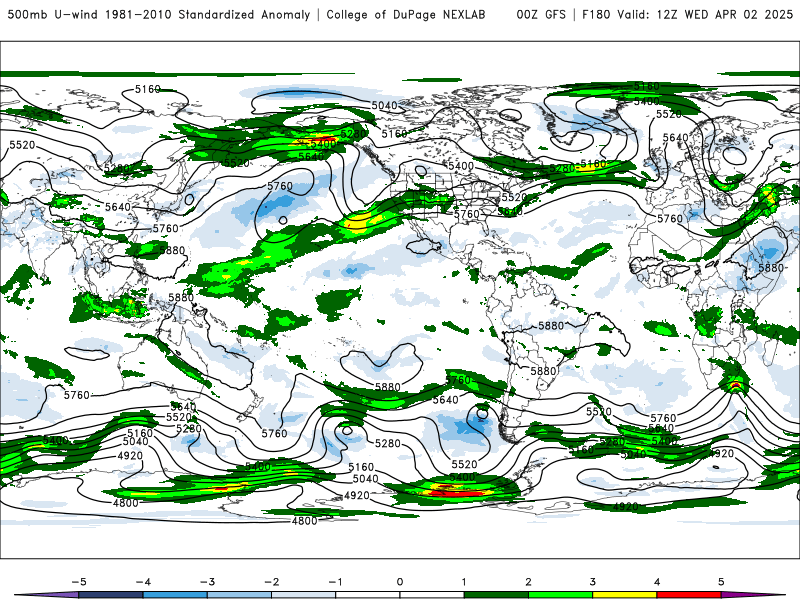Screen dimensions: 800x600
Task: Pick the pale blue -2 to -1 colorbar segment
Action: [304, 595]
